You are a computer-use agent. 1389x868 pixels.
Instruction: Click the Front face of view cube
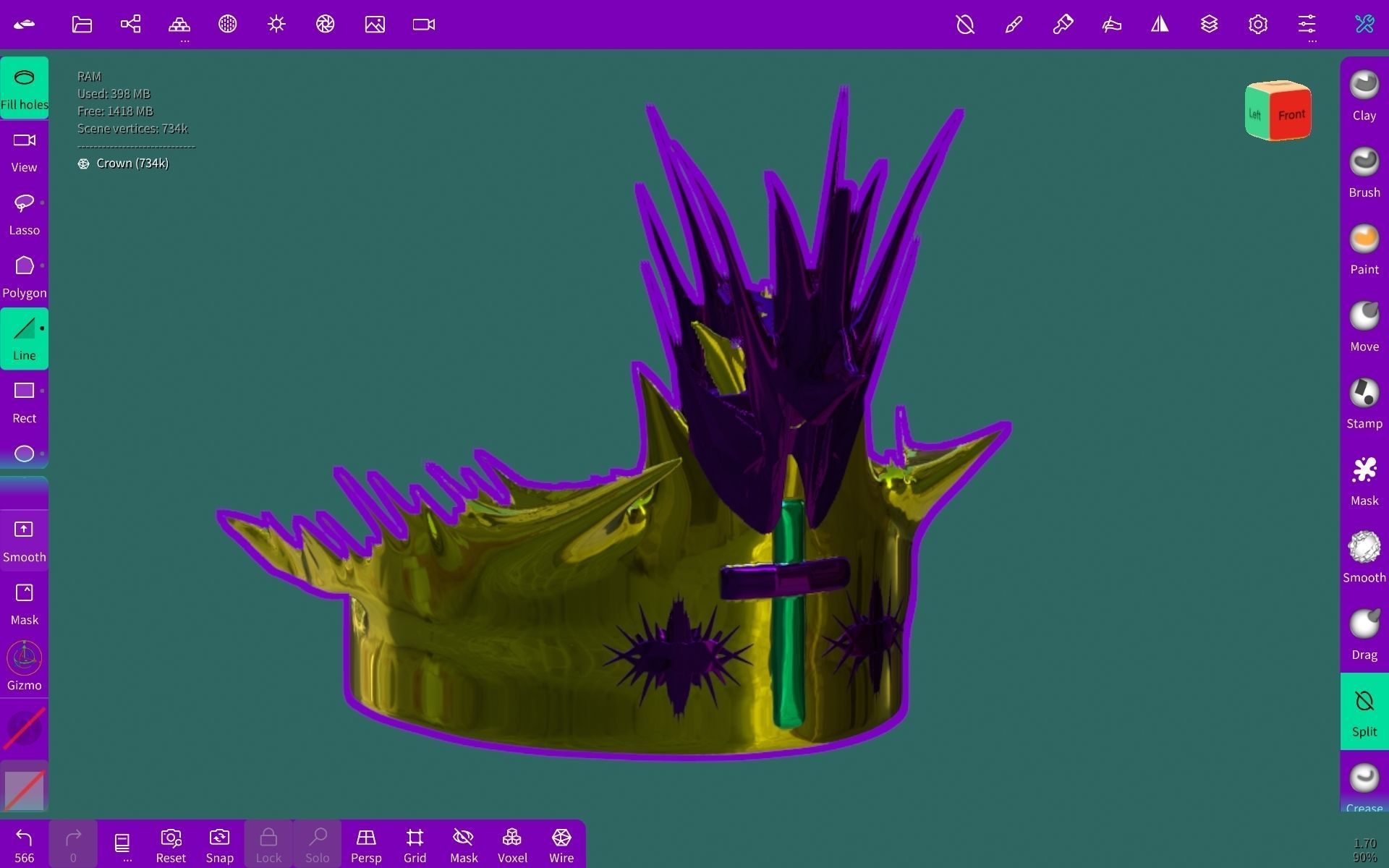[x=1292, y=114]
